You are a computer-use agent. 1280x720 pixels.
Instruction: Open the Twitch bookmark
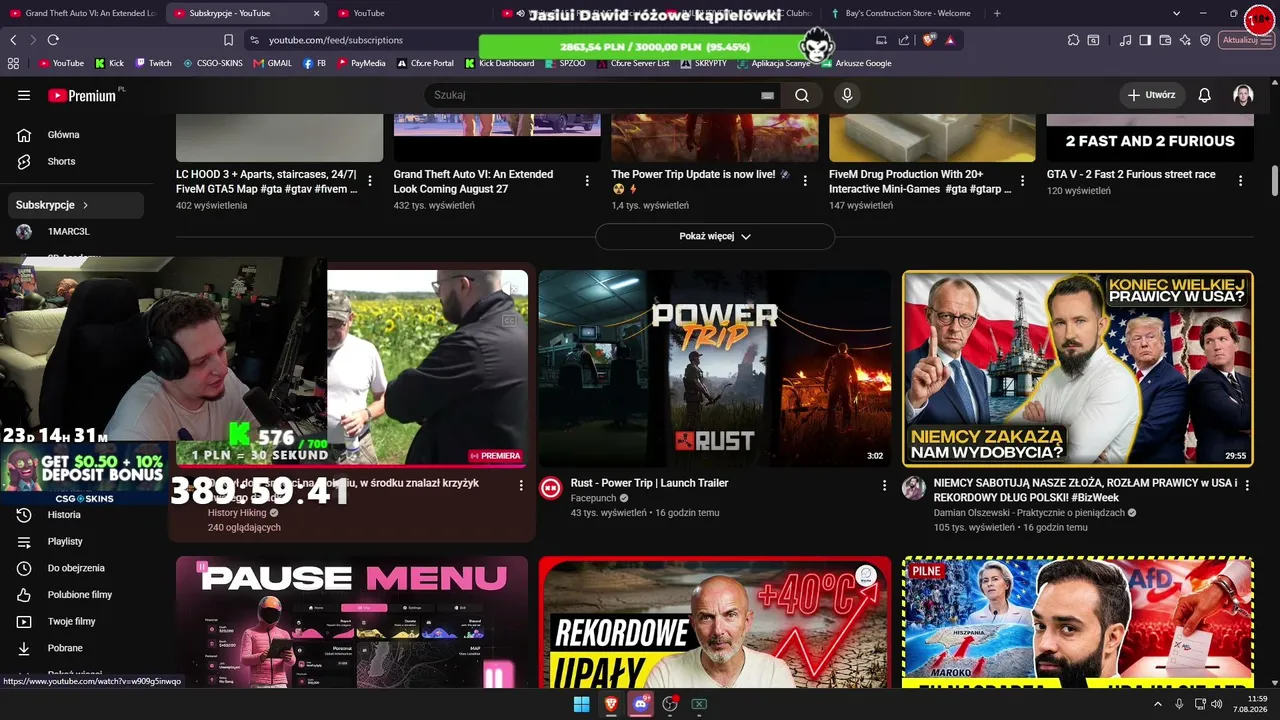tap(153, 63)
